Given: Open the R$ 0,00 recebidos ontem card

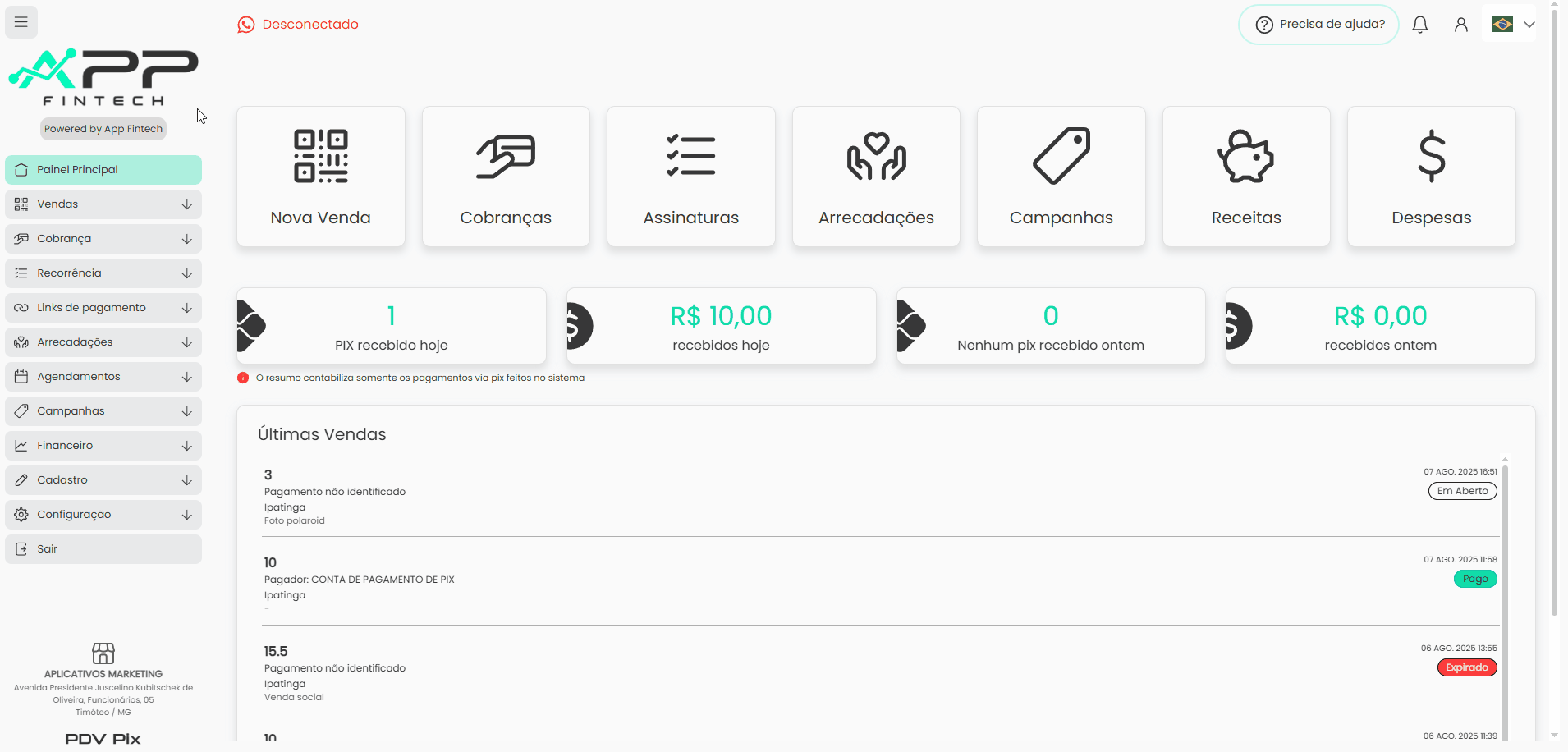Looking at the screenshot, I should (1381, 326).
